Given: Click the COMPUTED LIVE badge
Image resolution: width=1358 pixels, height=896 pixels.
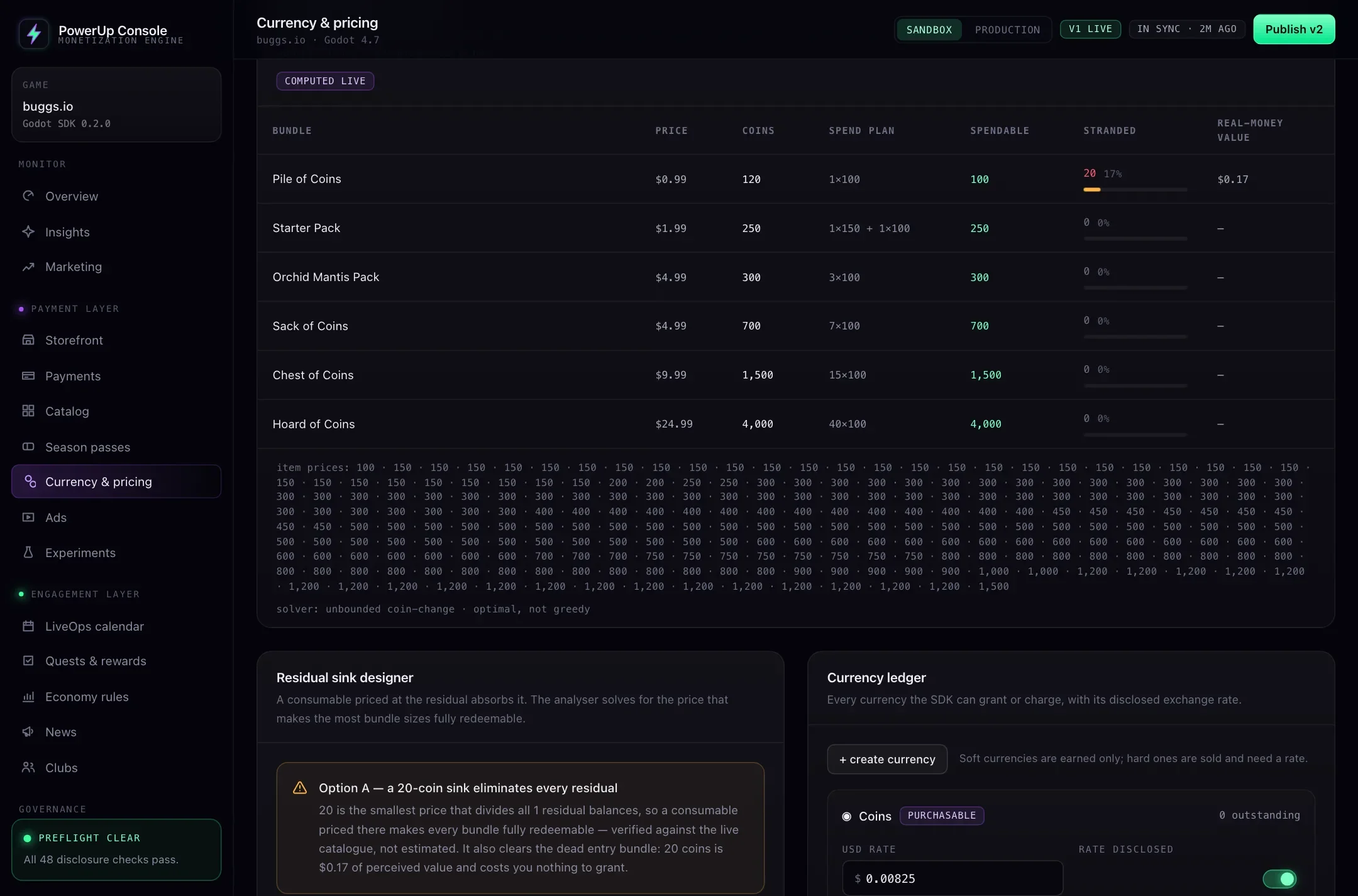Looking at the screenshot, I should tap(325, 81).
